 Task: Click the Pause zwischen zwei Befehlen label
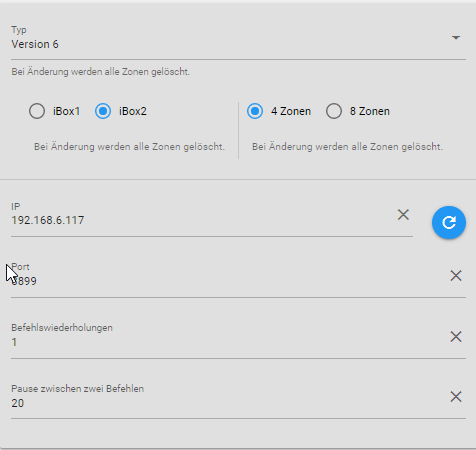tap(78, 389)
